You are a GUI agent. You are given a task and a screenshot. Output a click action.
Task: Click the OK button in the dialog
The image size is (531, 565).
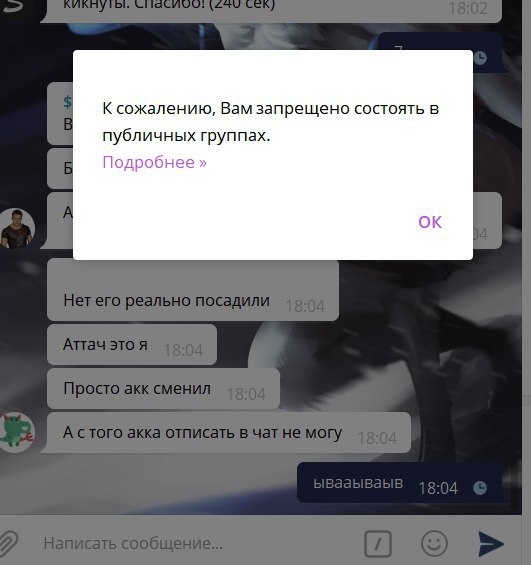430,222
